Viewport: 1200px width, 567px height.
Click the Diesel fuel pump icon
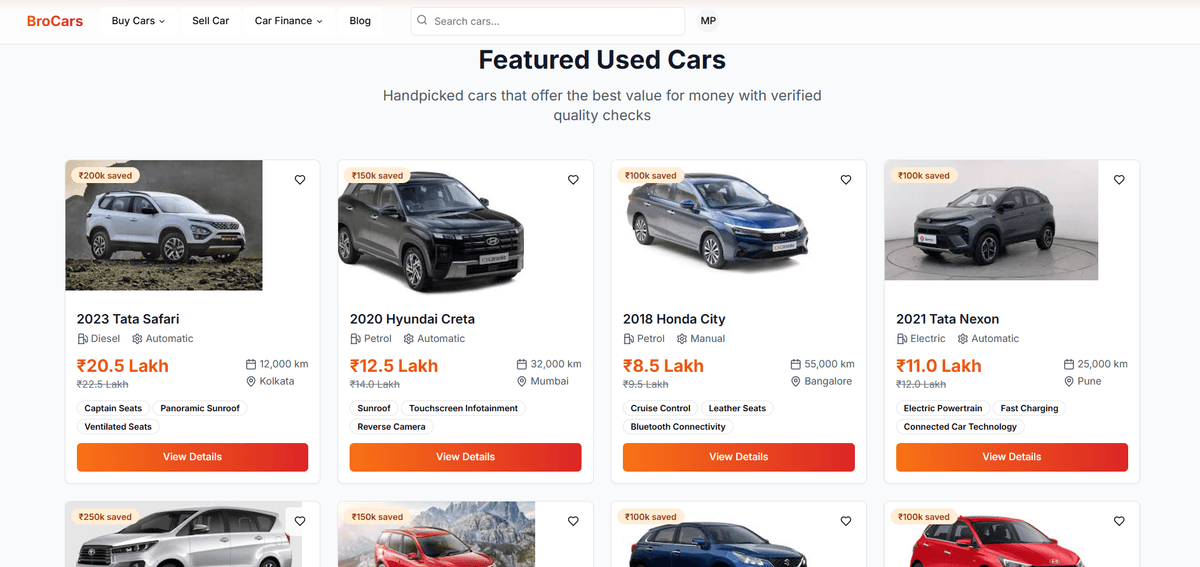[83, 339]
